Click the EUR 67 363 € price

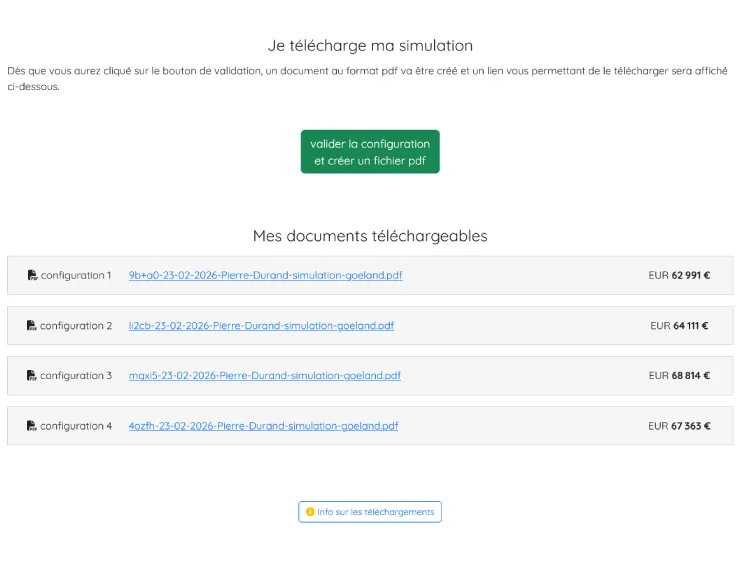point(679,425)
